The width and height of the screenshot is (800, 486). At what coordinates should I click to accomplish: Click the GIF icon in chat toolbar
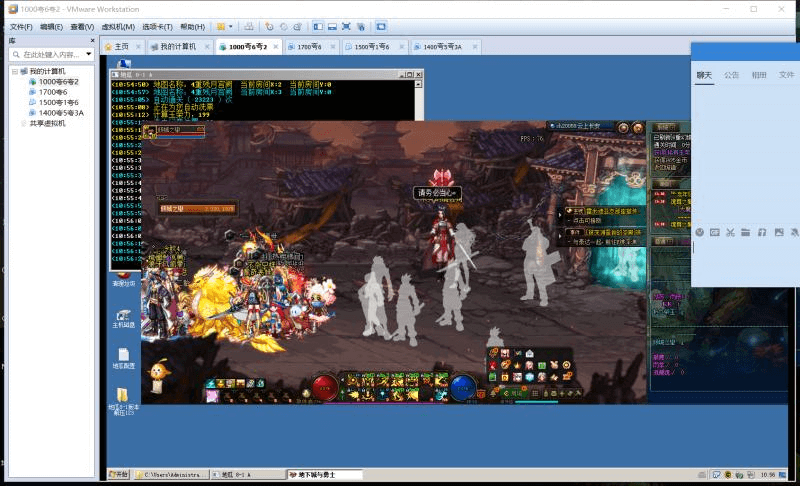[x=715, y=232]
